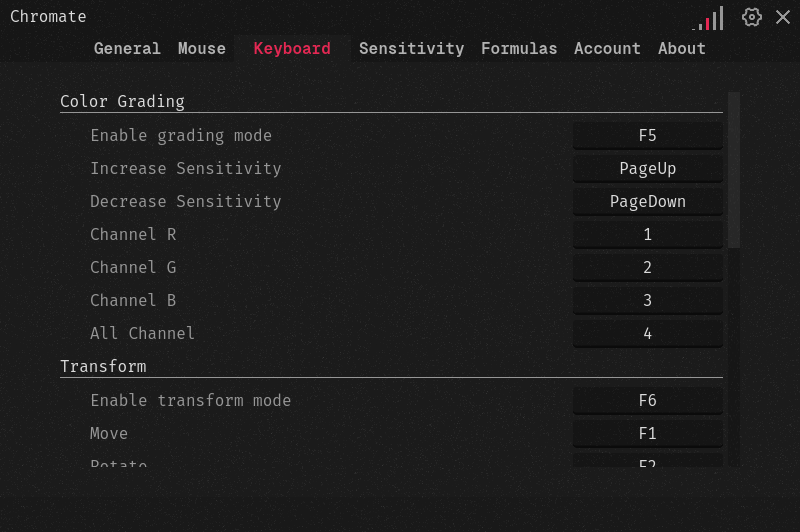
Task: Click the signal strength bars icon
Action: click(x=707, y=18)
